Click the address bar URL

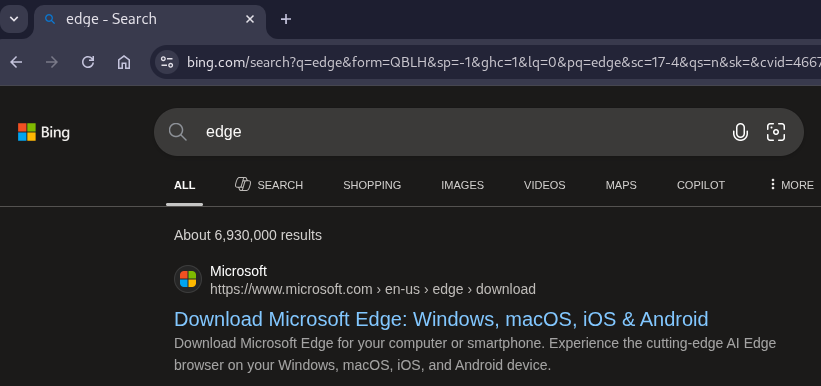(503, 62)
